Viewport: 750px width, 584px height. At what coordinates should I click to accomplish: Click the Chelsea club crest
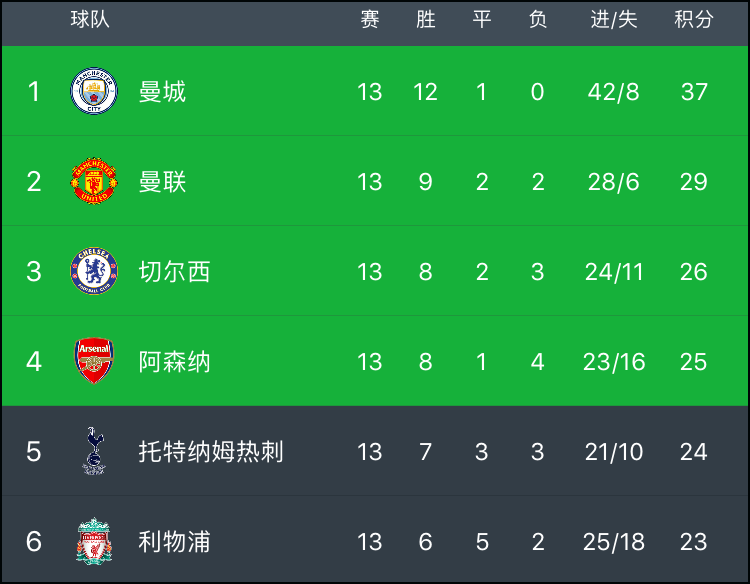[x=94, y=271]
